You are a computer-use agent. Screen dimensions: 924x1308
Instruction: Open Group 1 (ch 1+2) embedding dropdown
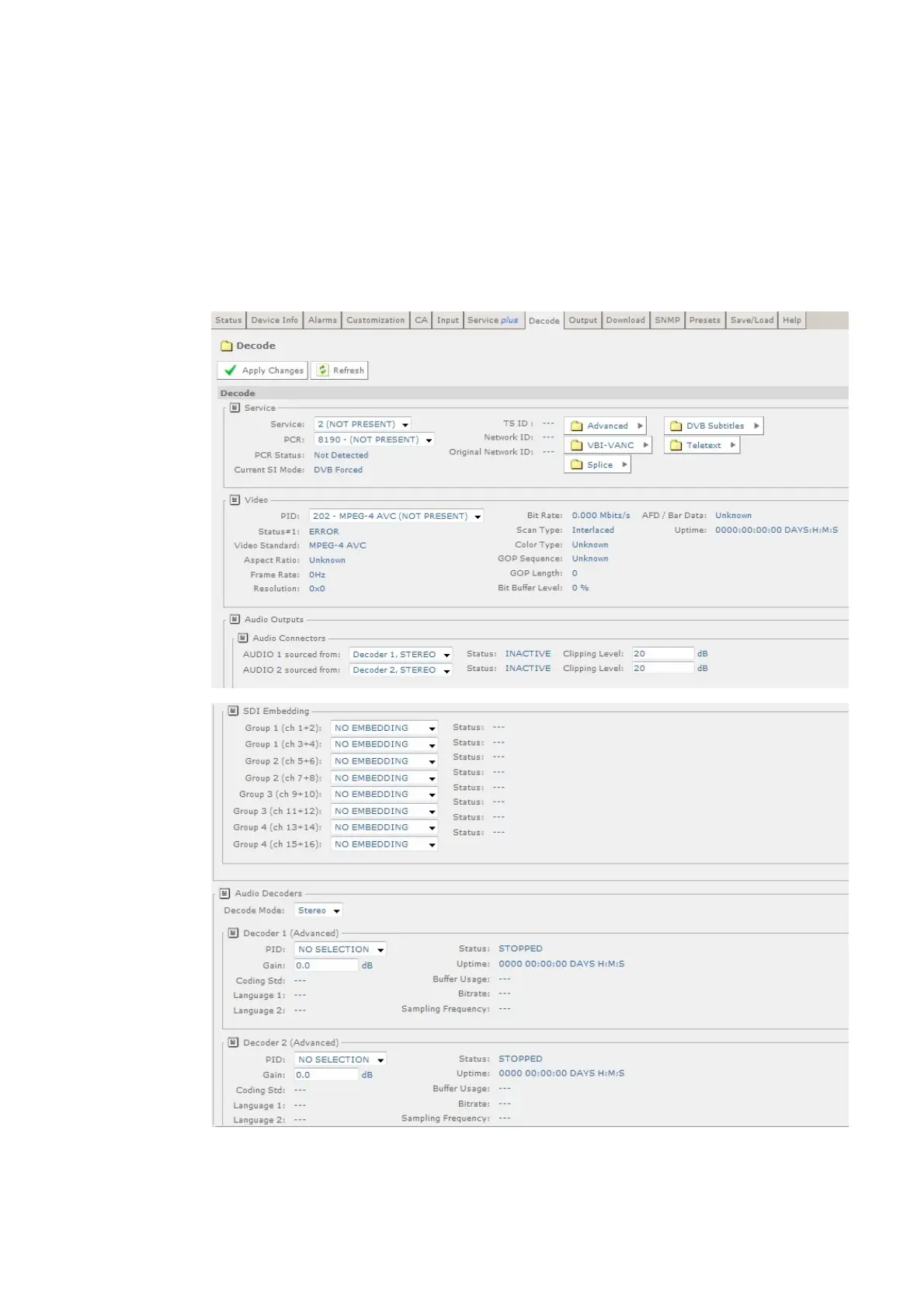coord(384,728)
